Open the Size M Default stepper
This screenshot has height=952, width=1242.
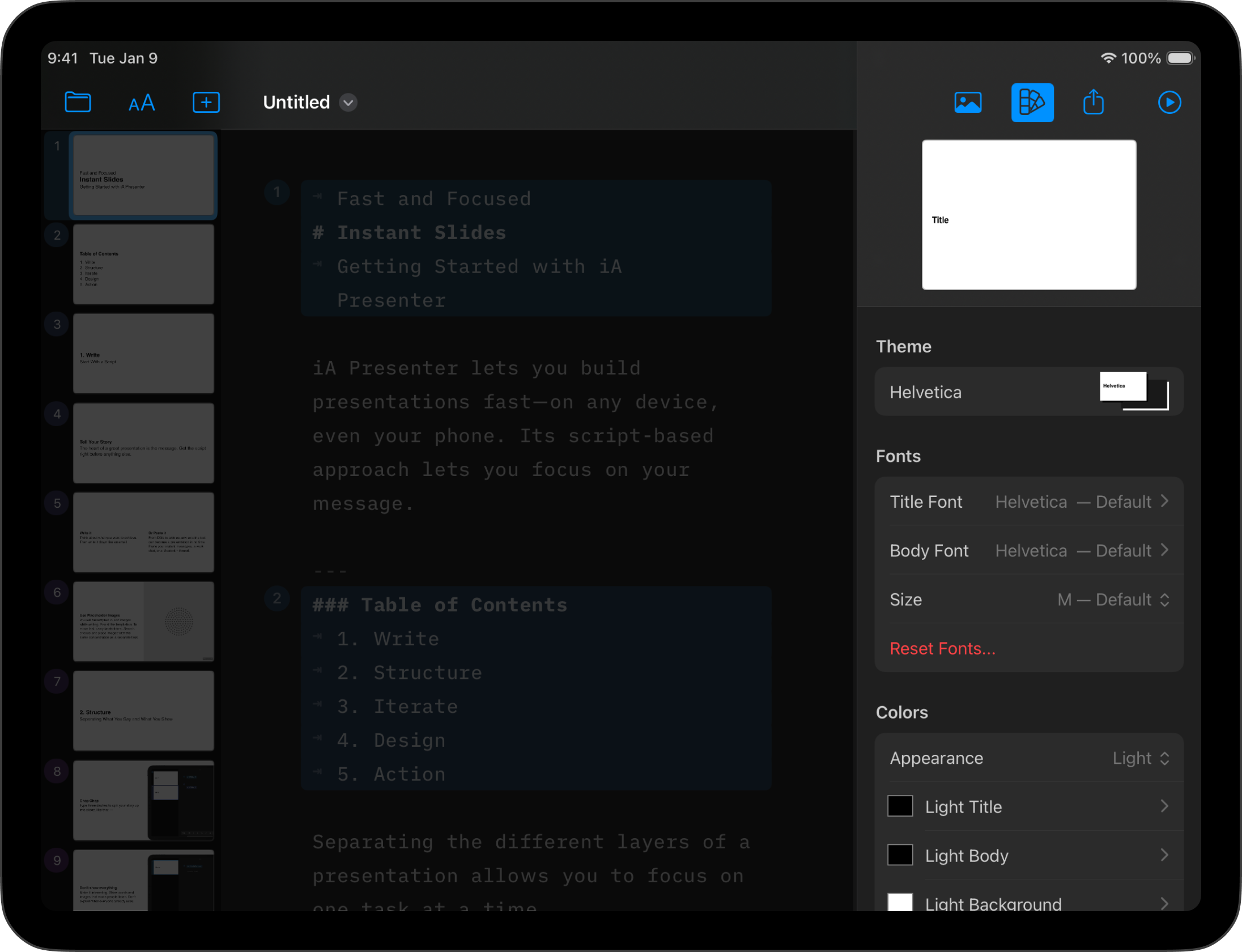click(1113, 600)
